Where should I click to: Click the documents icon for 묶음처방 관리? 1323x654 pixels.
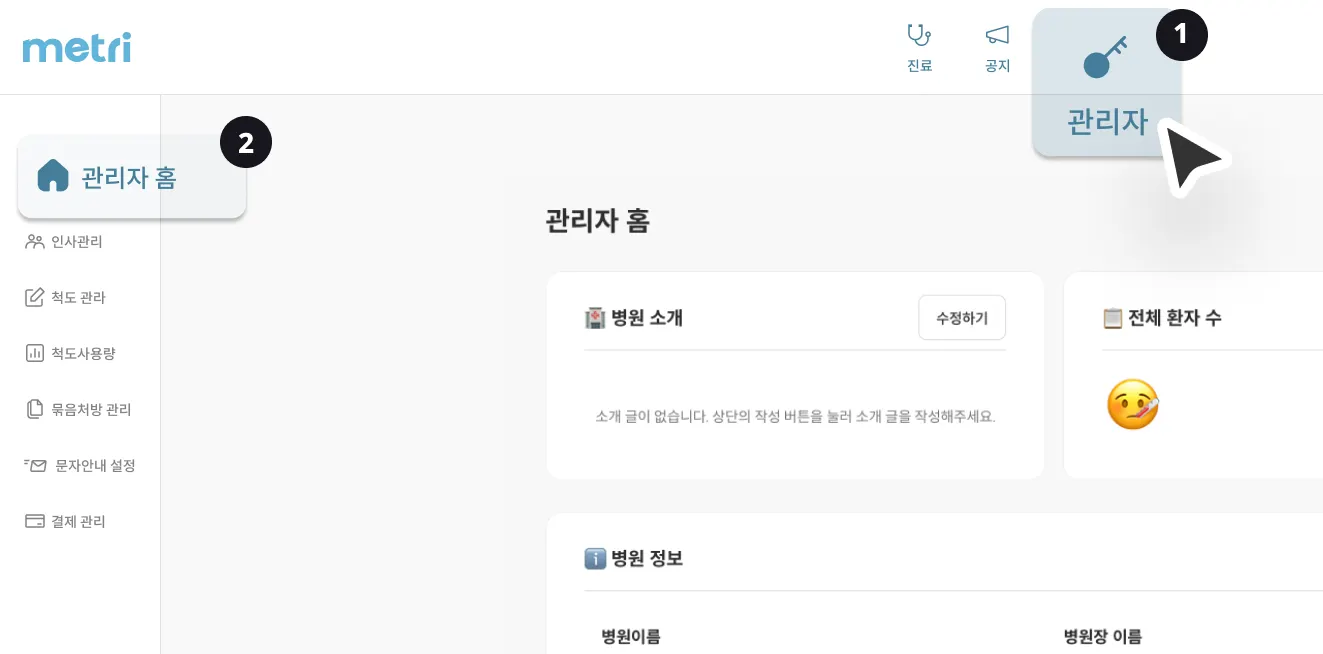[x=35, y=409]
